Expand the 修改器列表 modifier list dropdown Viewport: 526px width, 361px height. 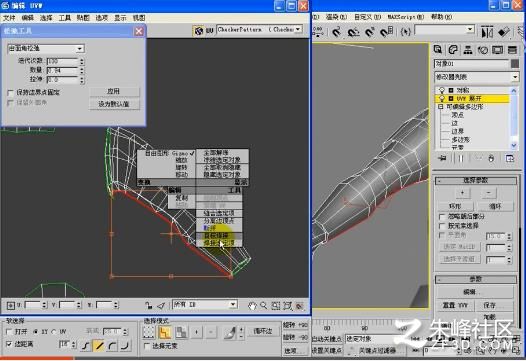(476, 77)
